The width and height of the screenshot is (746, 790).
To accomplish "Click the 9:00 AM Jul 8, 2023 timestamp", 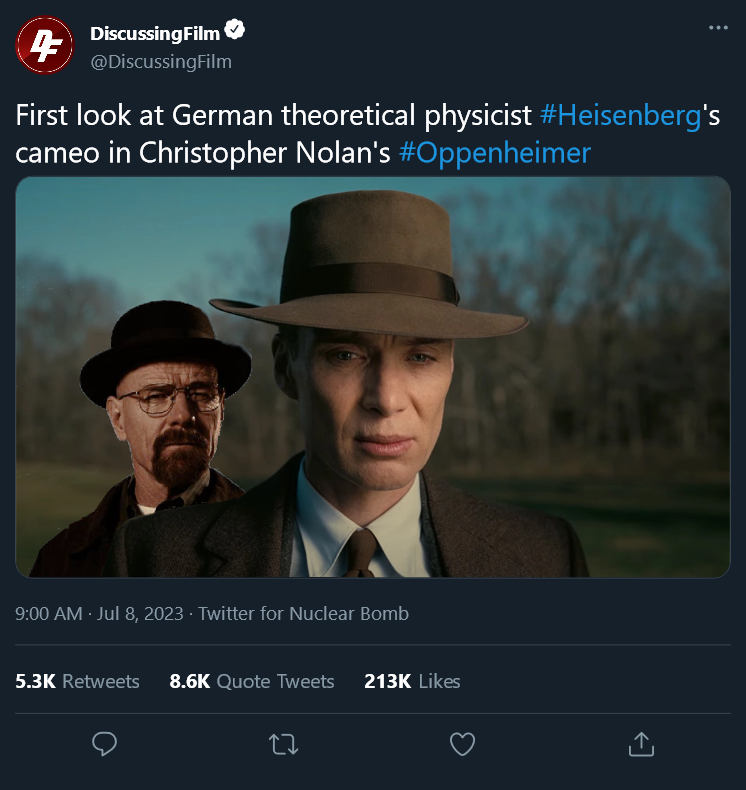I will click(x=99, y=614).
